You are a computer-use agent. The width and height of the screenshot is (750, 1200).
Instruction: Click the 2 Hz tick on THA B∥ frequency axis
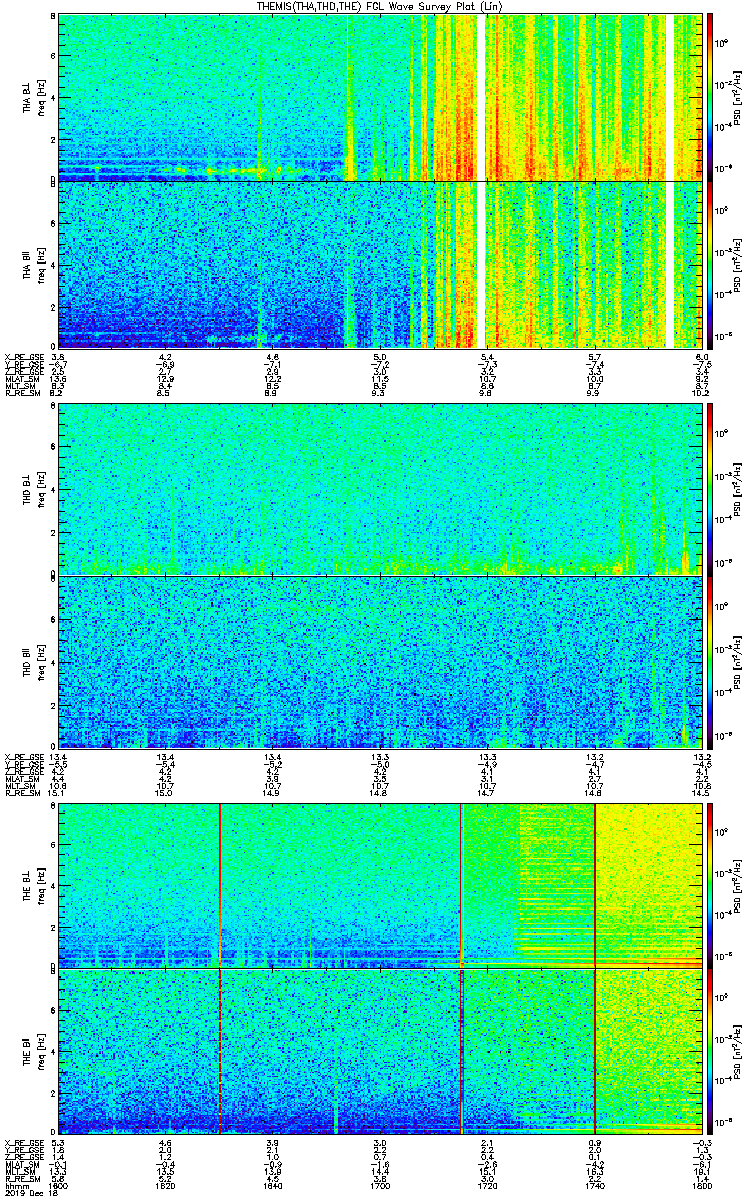point(51,307)
